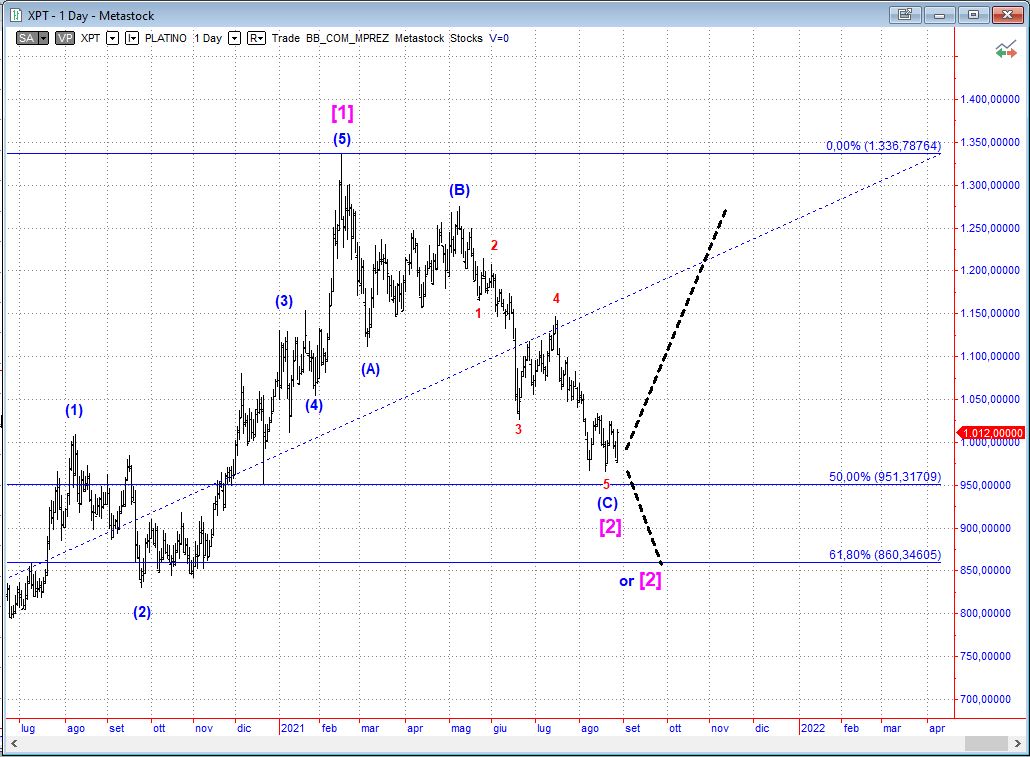Click the magenta [2] label next to 'or'
Screen dimensions: 1030x757
650,580
